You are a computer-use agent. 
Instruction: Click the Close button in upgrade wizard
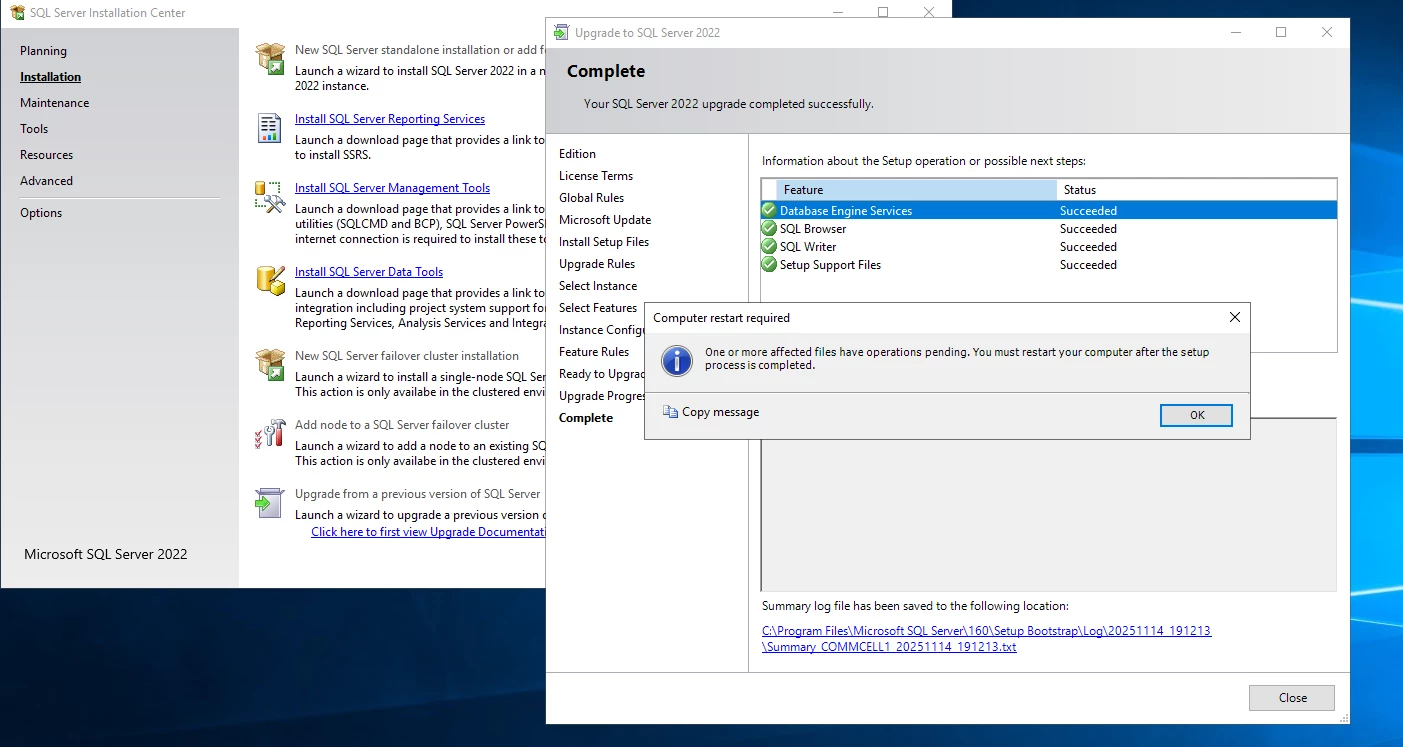pos(1291,698)
